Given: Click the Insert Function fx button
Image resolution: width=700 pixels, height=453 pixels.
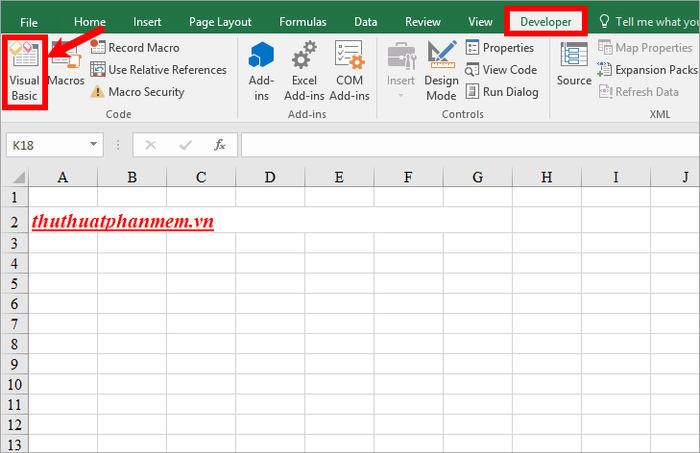Looking at the screenshot, I should tap(220, 145).
